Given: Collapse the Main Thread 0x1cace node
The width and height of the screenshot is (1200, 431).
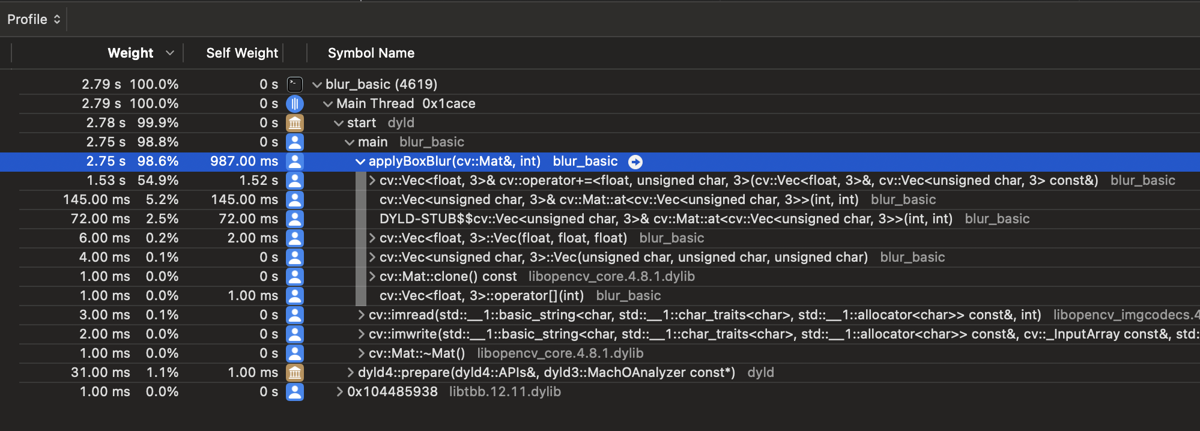Looking at the screenshot, I should 328,104.
